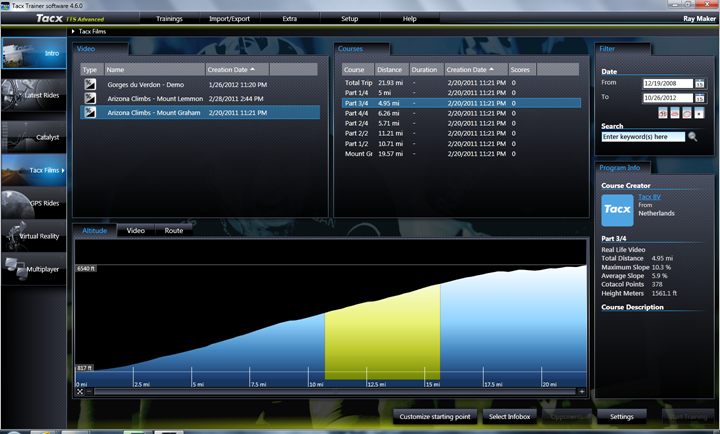Switch to the Video tab below the lists

[135, 231]
